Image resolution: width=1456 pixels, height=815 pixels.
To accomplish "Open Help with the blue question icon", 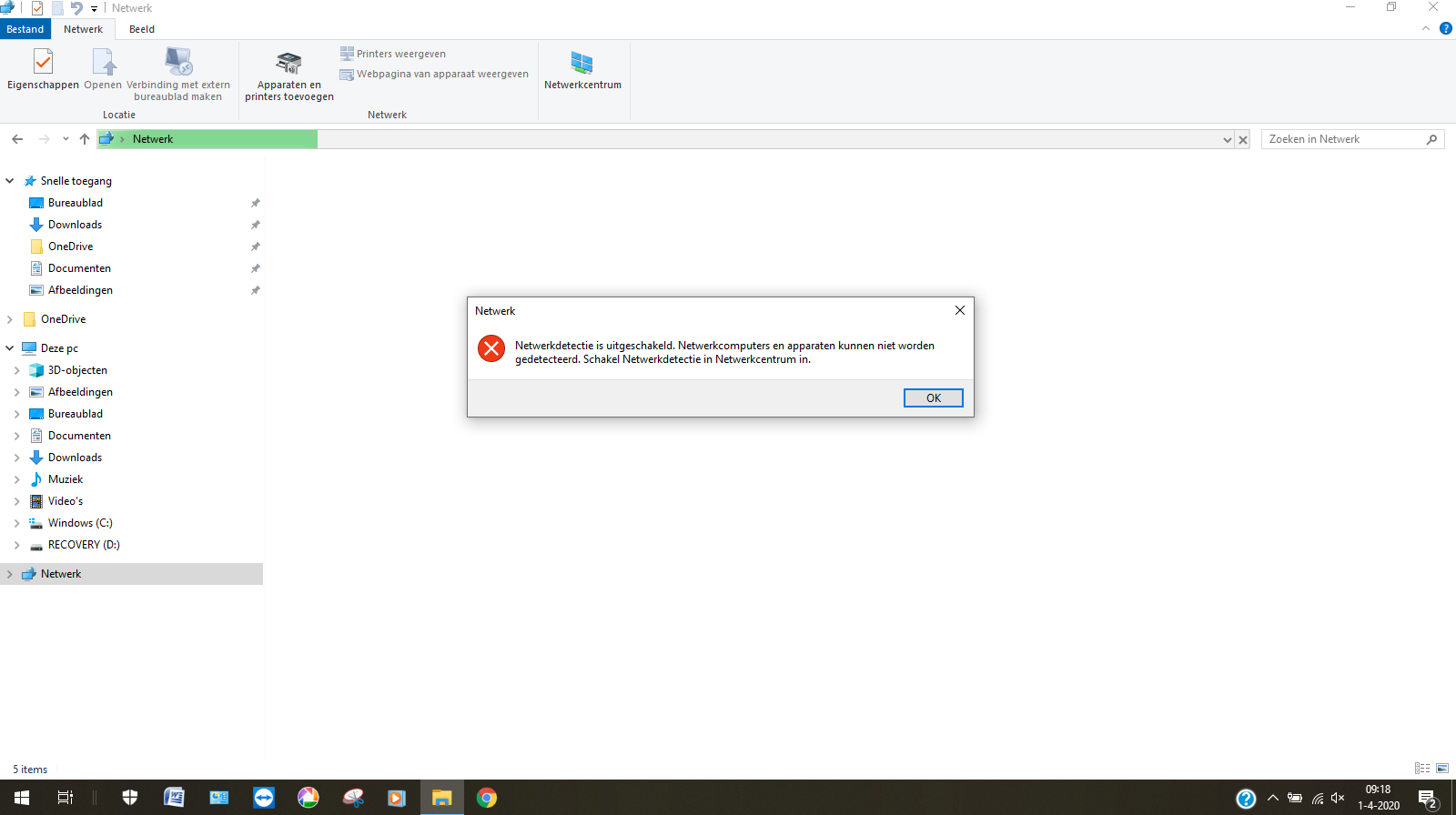I will tap(1446, 28).
